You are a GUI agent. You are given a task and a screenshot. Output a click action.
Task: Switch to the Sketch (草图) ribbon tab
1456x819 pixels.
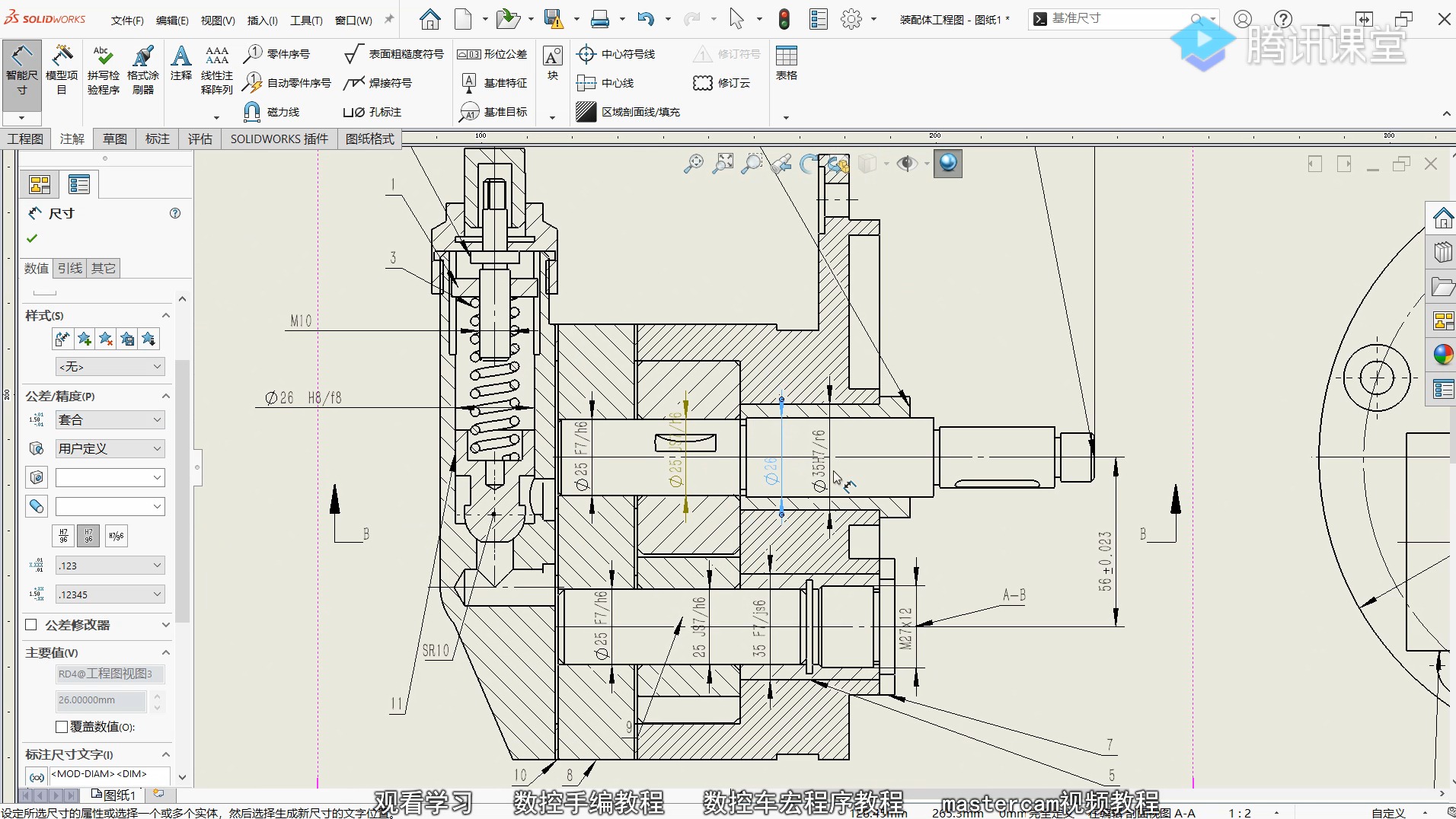[115, 139]
